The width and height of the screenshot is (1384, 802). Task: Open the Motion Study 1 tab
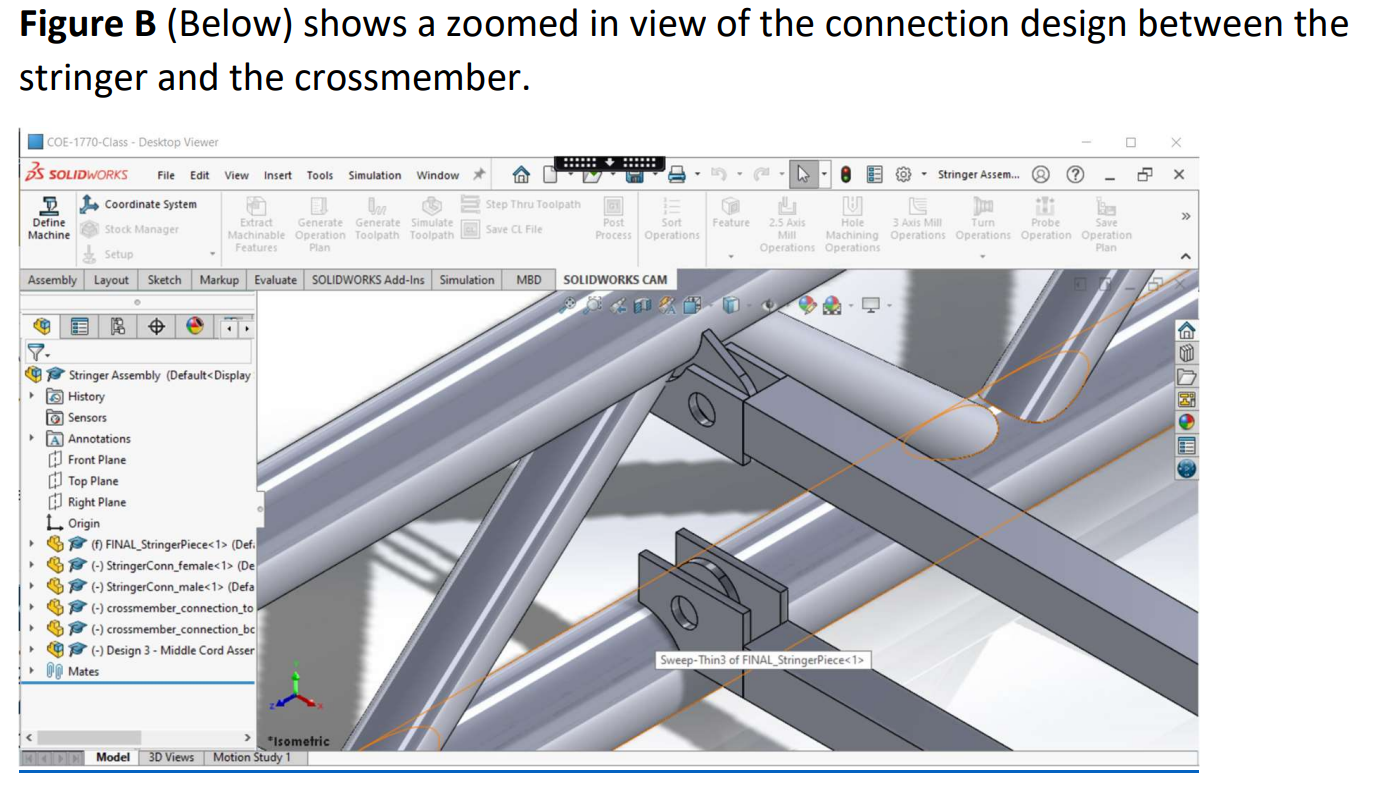point(253,758)
